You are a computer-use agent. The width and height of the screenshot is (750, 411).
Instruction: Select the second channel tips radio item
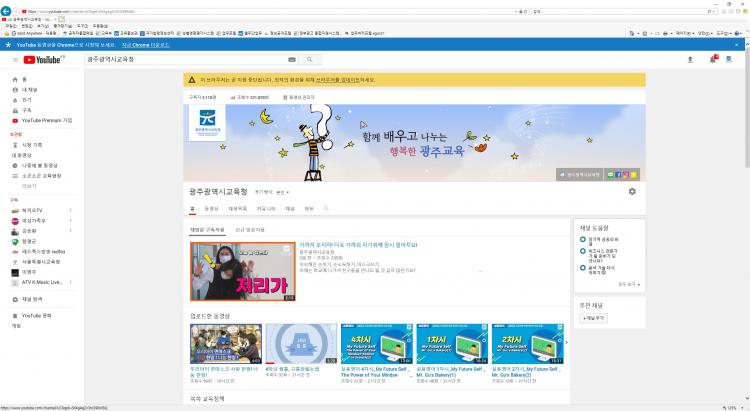583,252
